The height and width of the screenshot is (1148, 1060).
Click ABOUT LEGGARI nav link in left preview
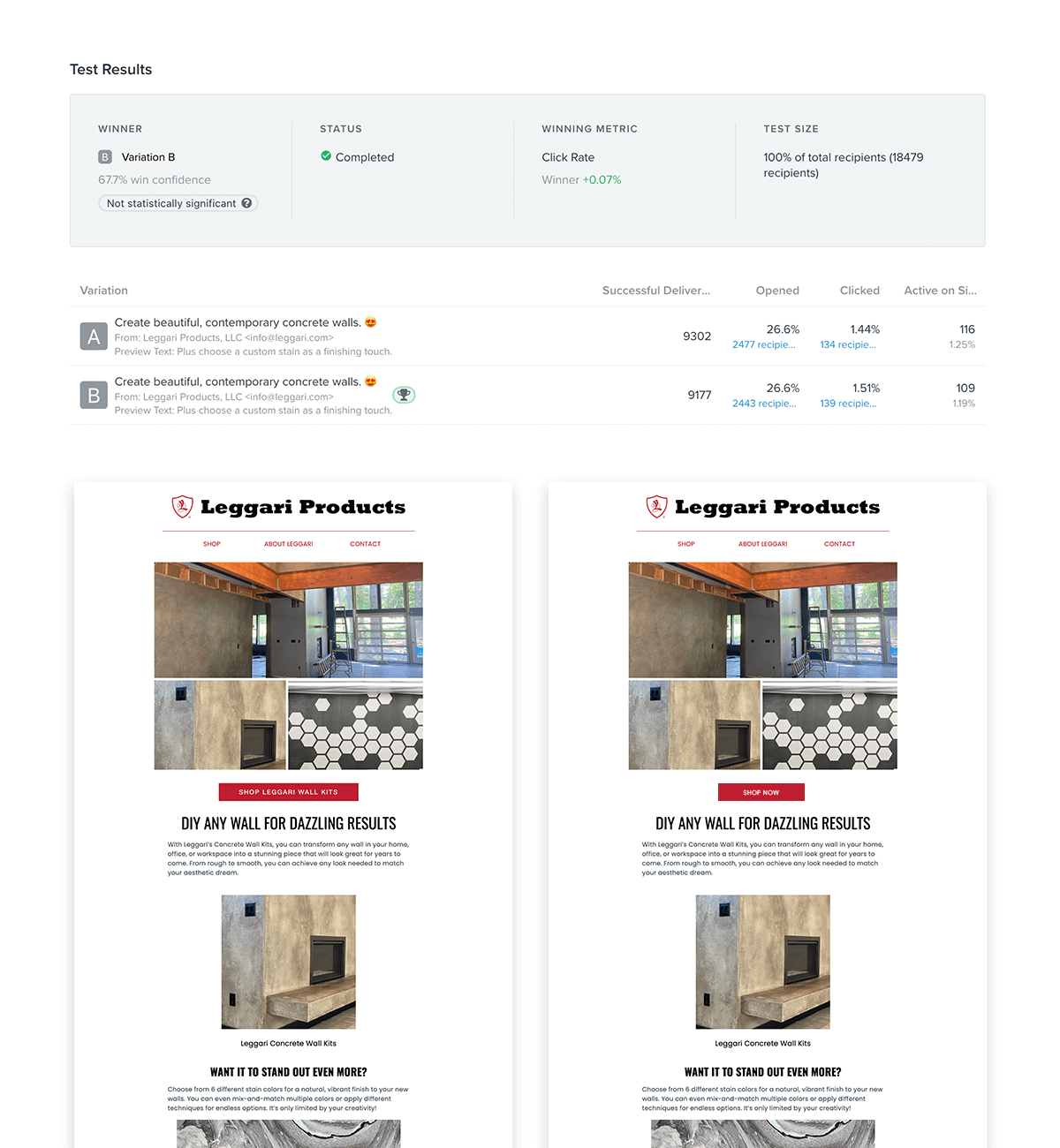coord(289,544)
